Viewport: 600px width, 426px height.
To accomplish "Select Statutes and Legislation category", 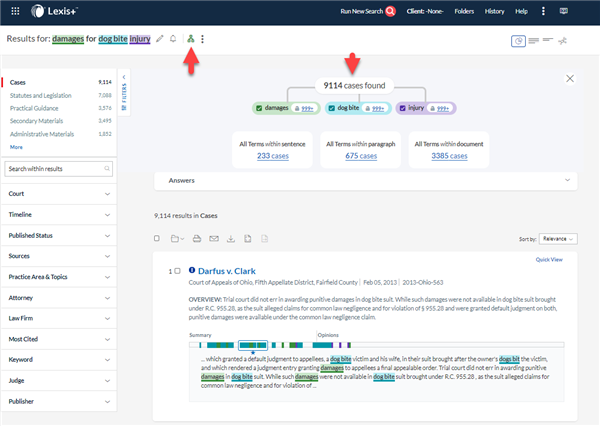I will click(41, 95).
